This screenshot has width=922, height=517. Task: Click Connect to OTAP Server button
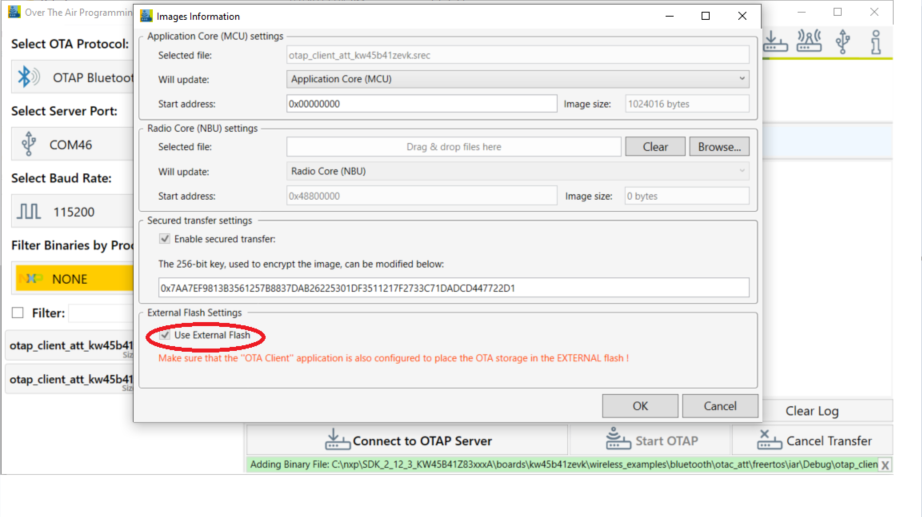407,441
